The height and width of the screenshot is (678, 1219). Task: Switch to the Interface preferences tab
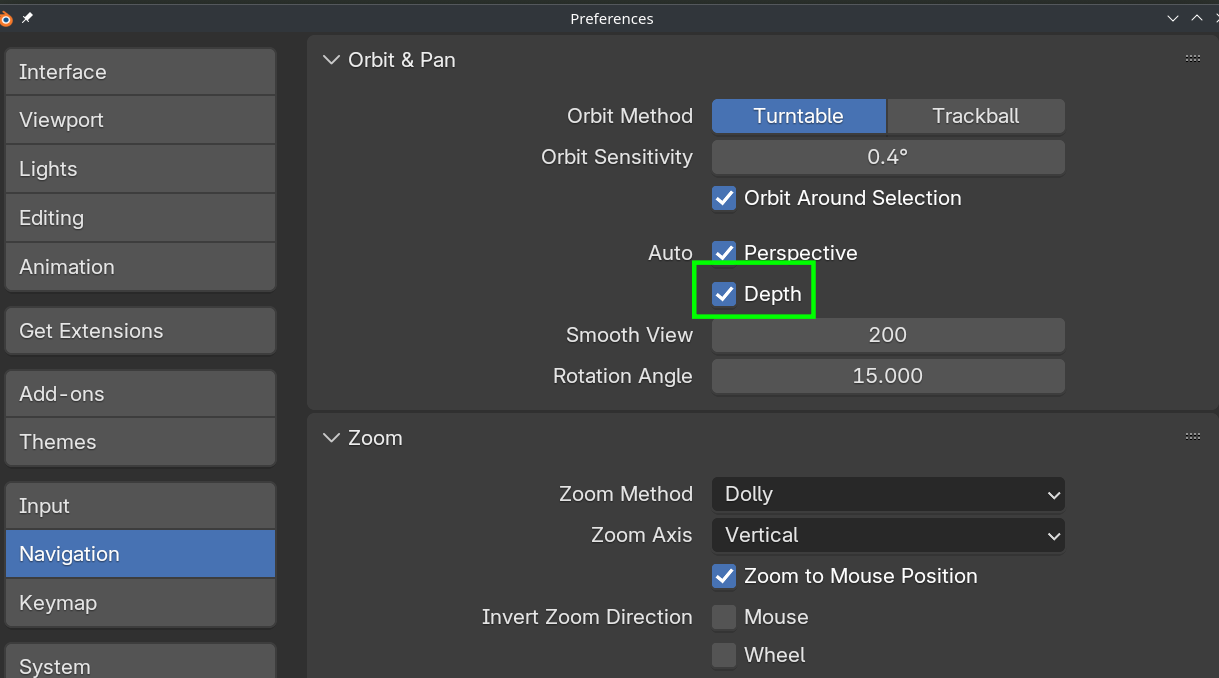(x=140, y=72)
